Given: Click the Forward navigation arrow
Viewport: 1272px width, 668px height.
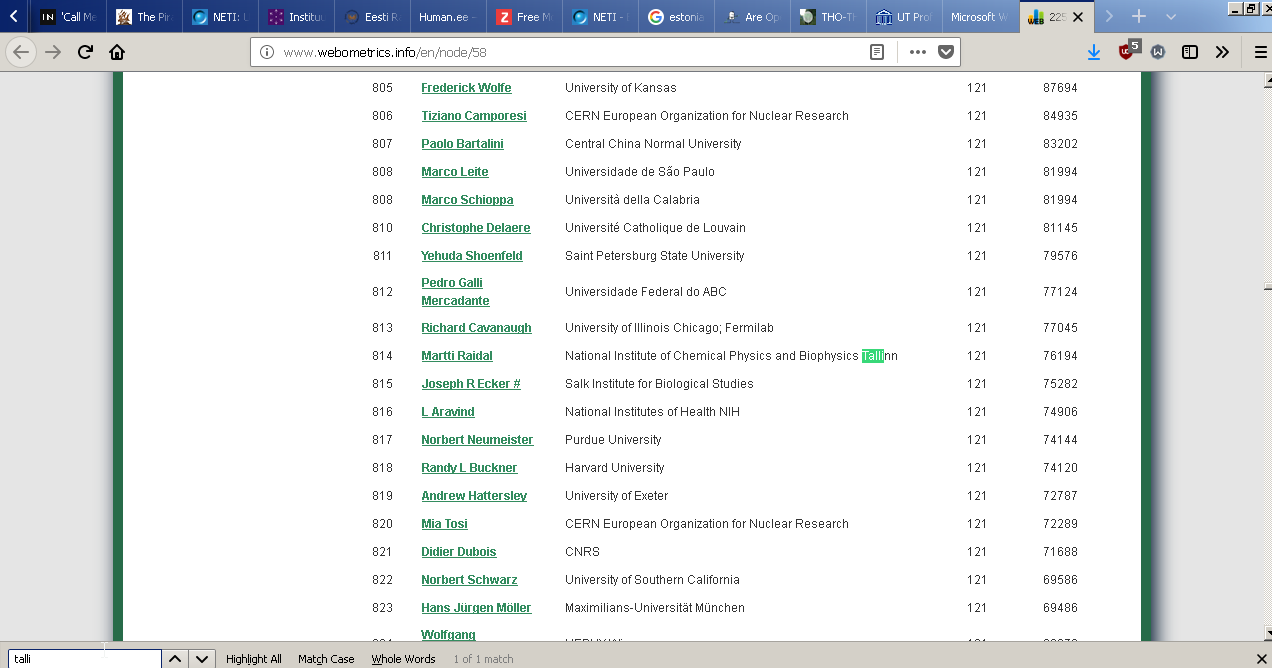Looking at the screenshot, I should pyautogui.click(x=53, y=52).
